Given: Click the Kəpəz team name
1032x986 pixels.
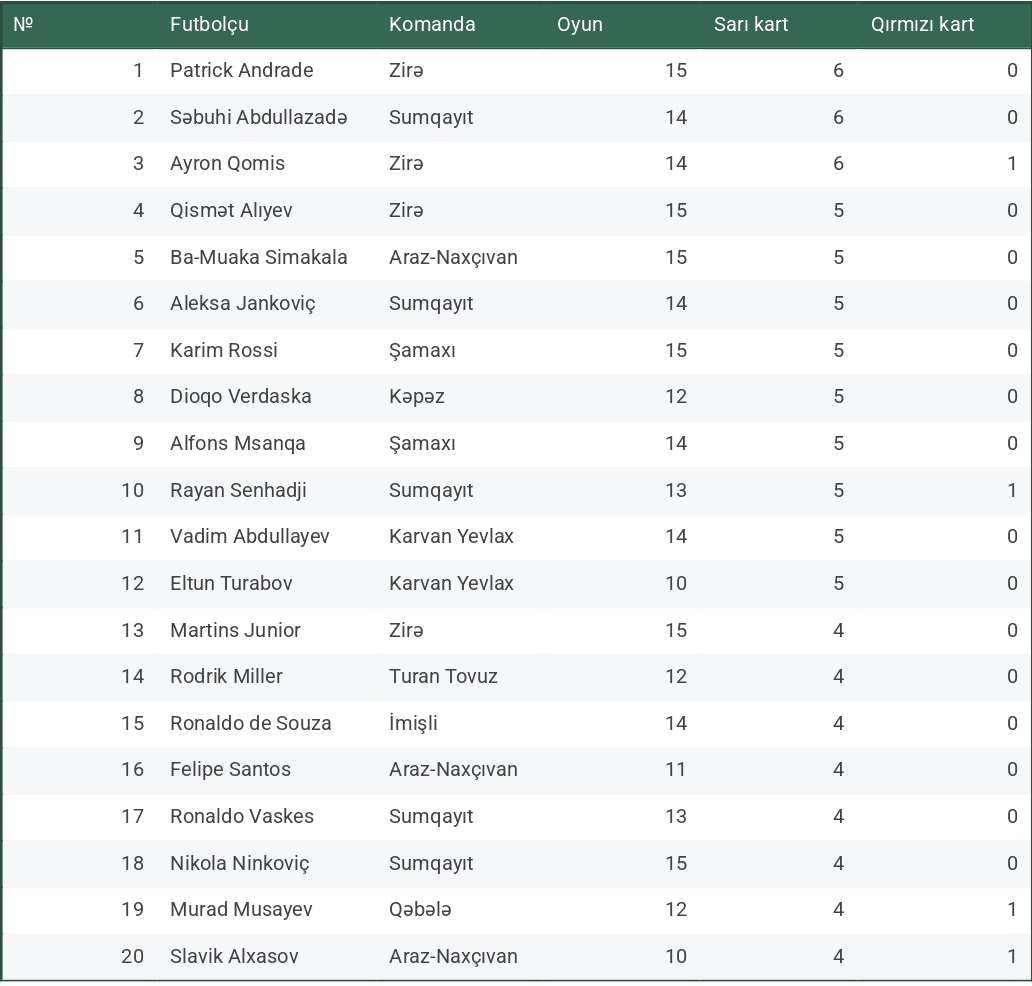Looking at the screenshot, I should point(417,396).
